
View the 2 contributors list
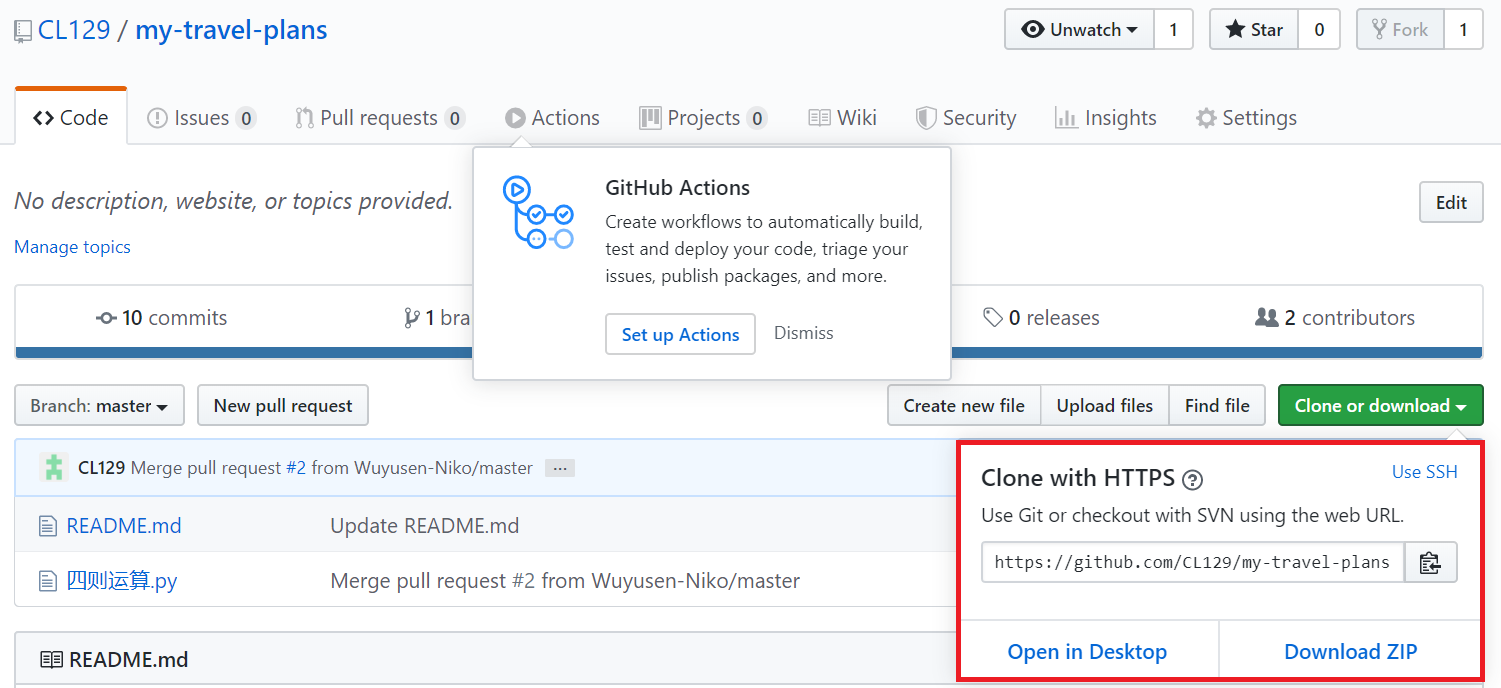[x=1335, y=318]
